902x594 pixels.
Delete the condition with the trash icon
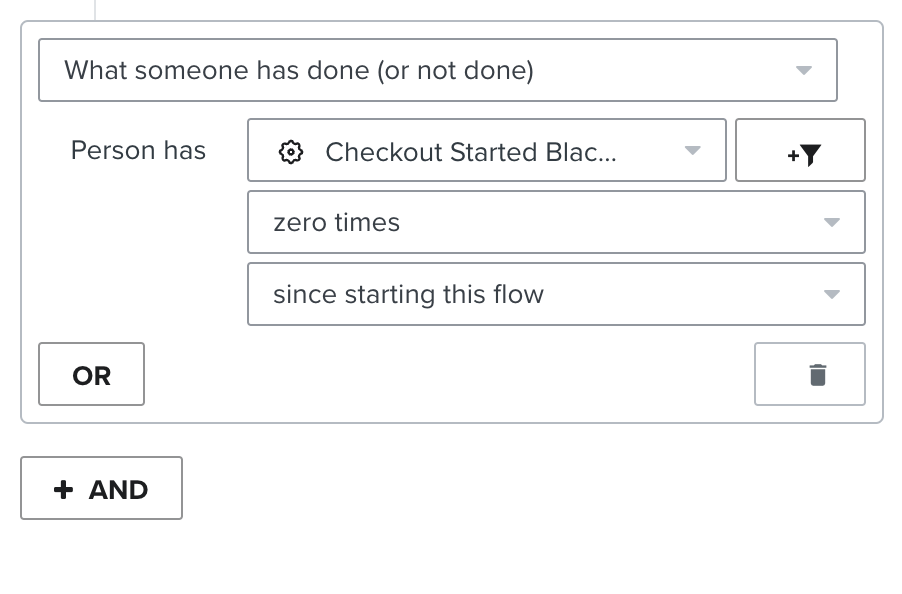coord(817,375)
